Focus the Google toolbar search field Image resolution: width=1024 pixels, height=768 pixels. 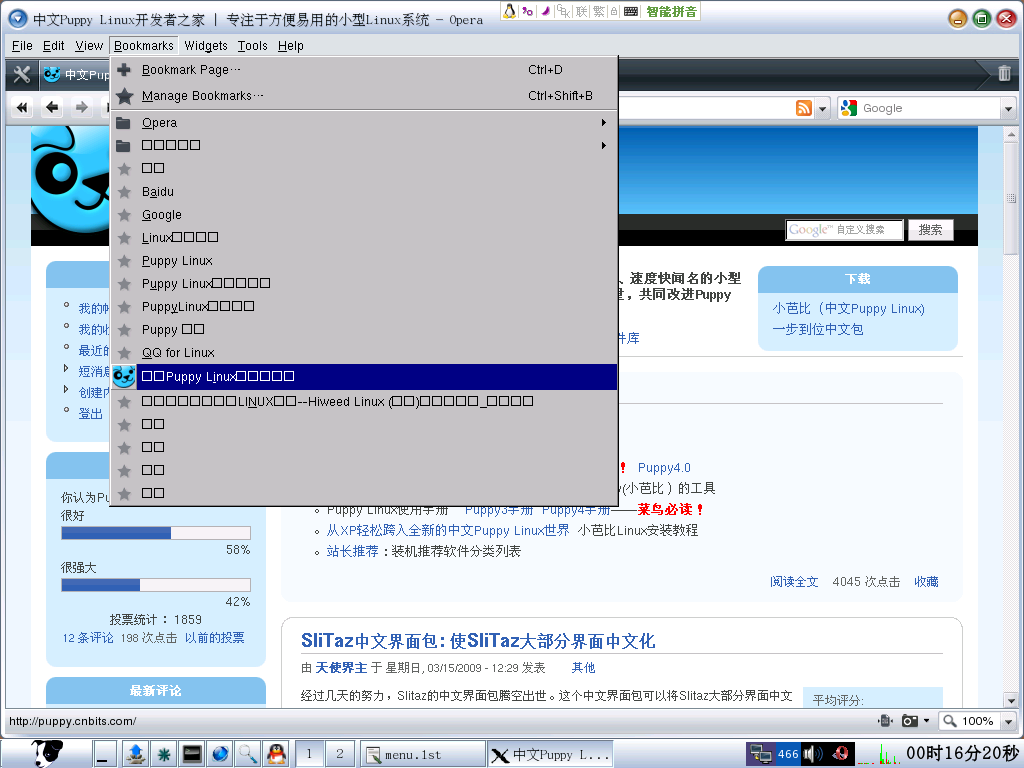pyautogui.click(x=920, y=108)
